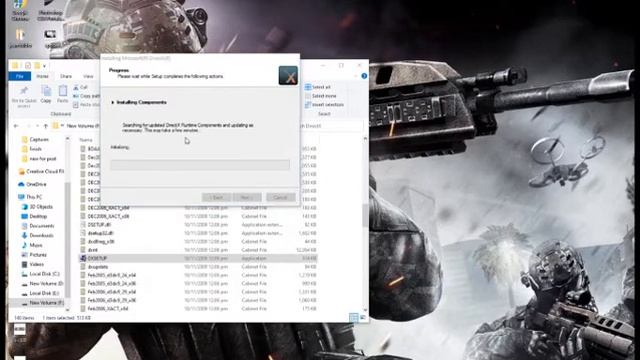Collapse the Explorer ribbon chevron
This screenshot has width=640, height=360.
(356, 76)
